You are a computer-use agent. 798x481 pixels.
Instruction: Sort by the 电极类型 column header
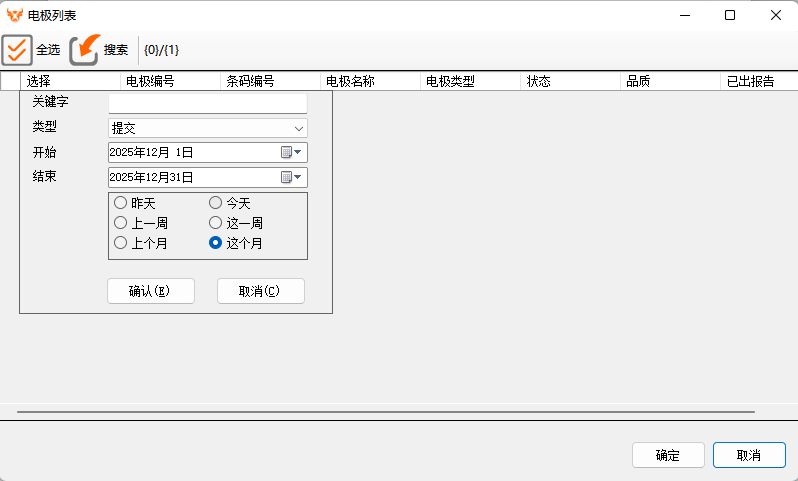[470, 81]
